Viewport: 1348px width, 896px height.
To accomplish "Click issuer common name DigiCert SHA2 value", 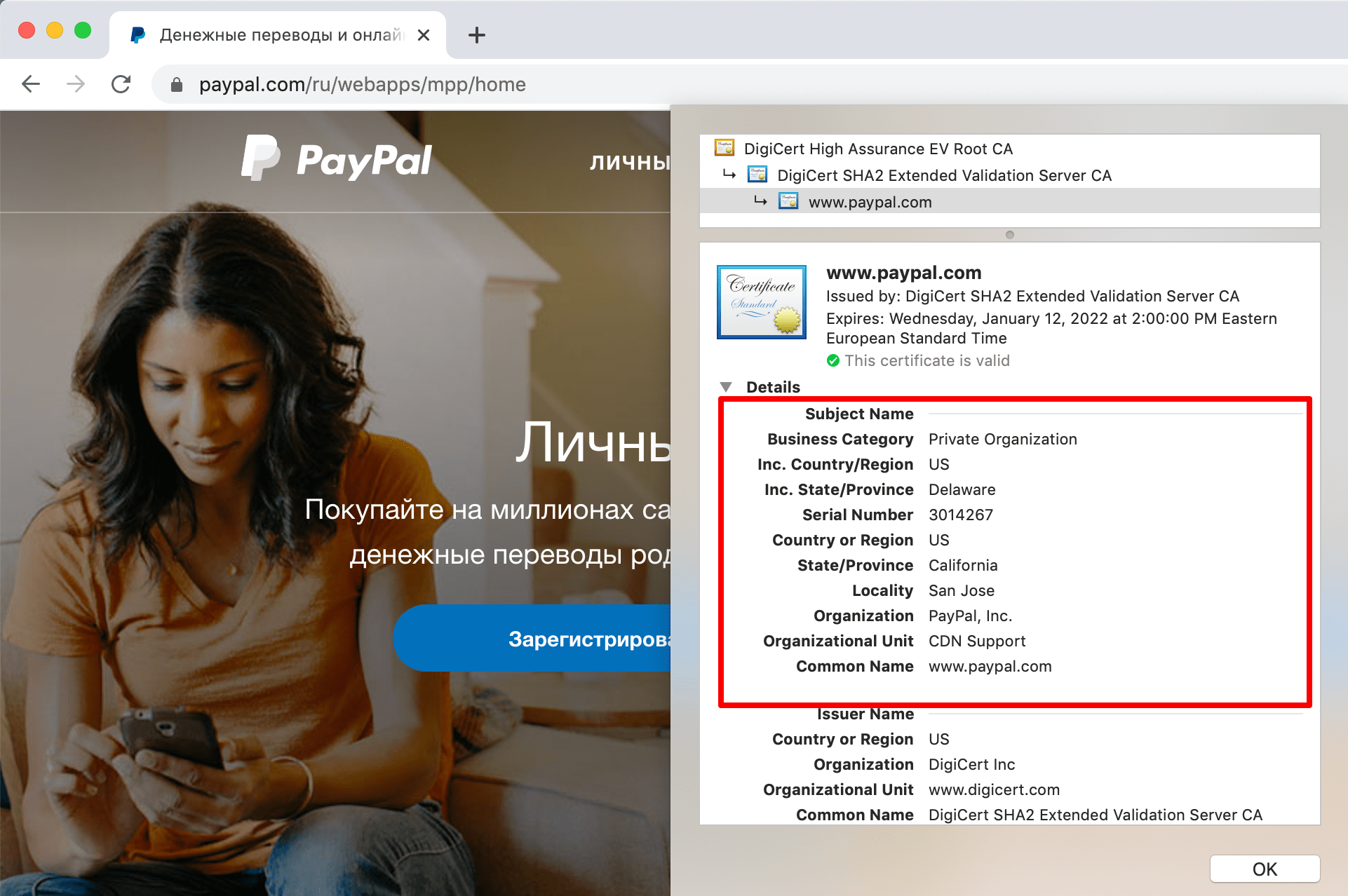I will 1096,815.
